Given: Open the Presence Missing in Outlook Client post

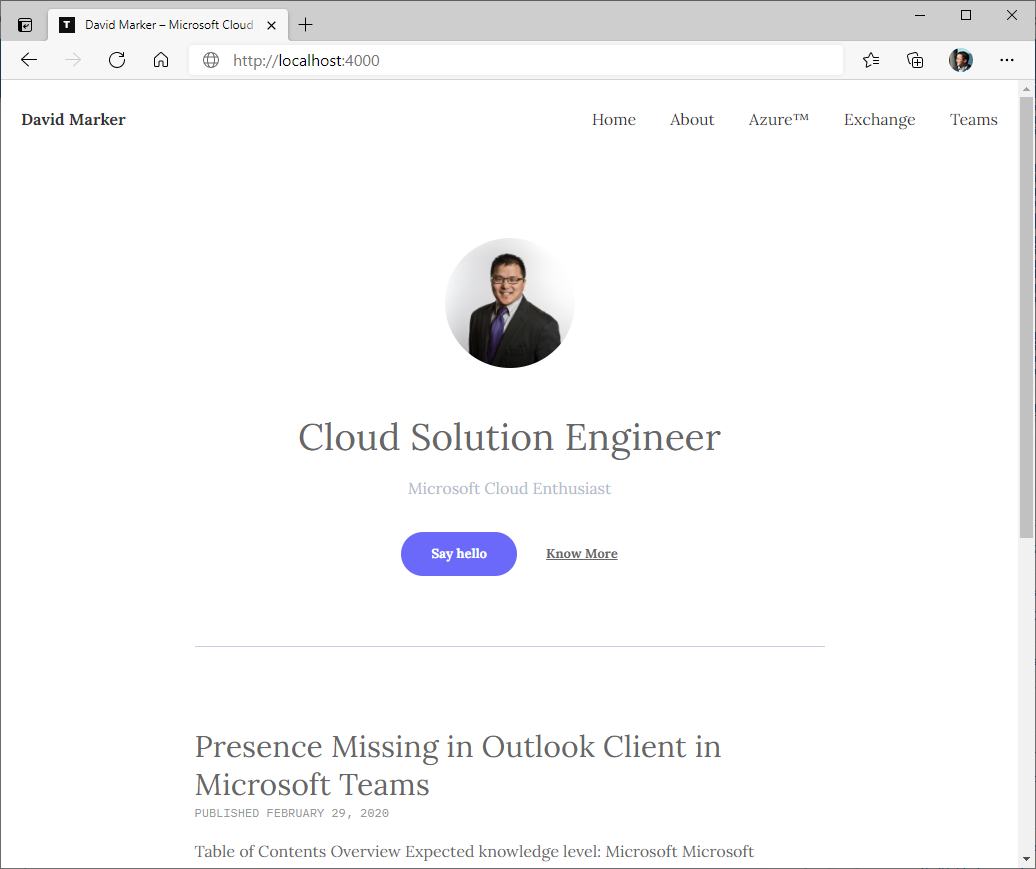Looking at the screenshot, I should tap(458, 765).
